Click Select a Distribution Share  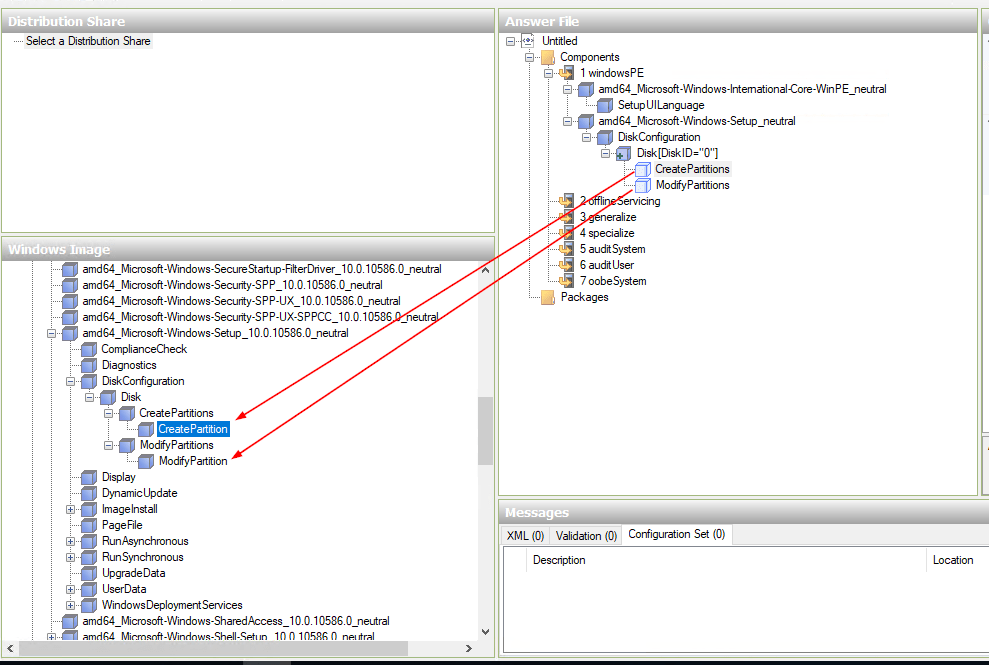click(x=88, y=41)
